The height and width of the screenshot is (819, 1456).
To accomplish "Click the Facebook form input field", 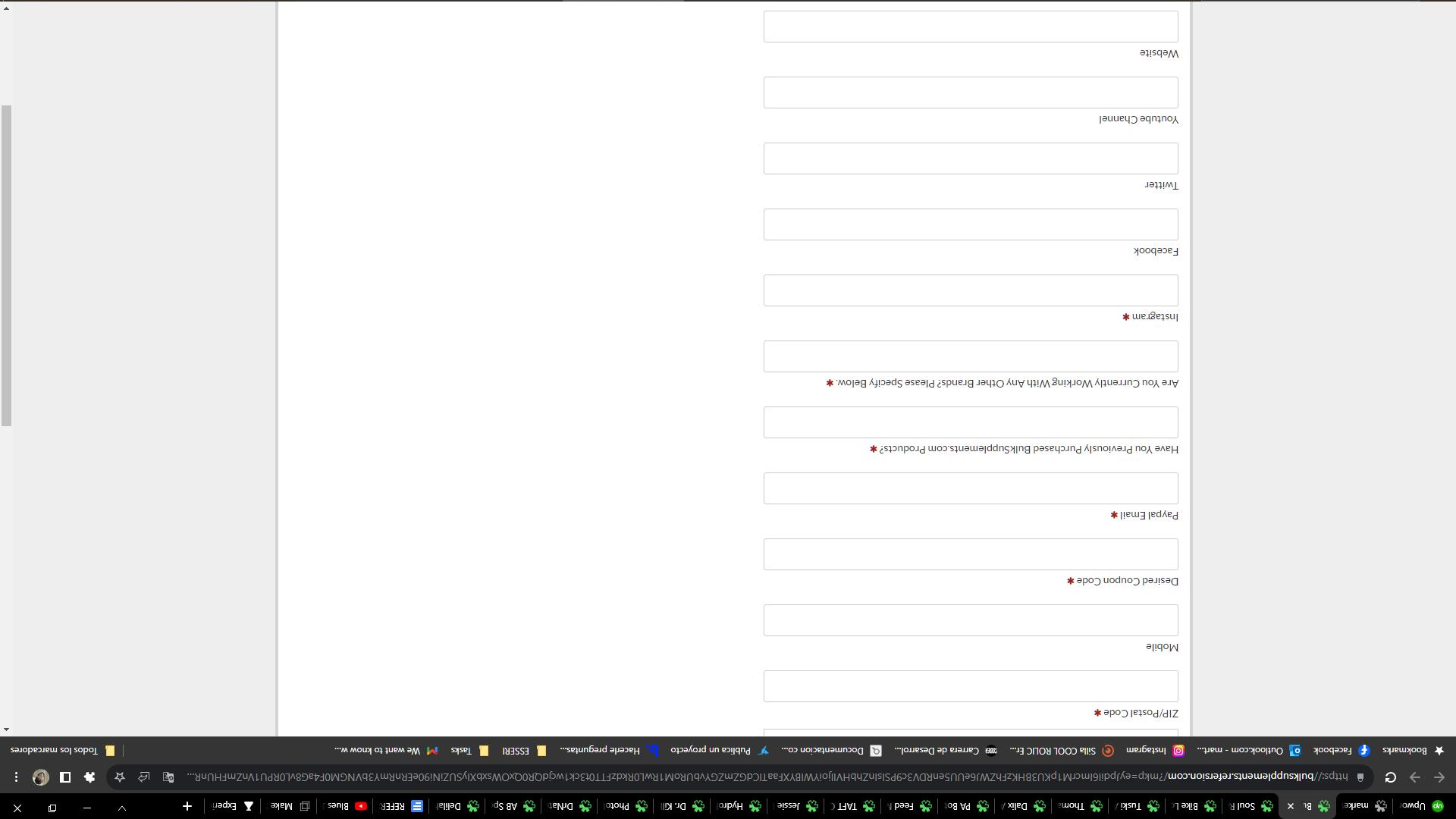I will (x=971, y=224).
